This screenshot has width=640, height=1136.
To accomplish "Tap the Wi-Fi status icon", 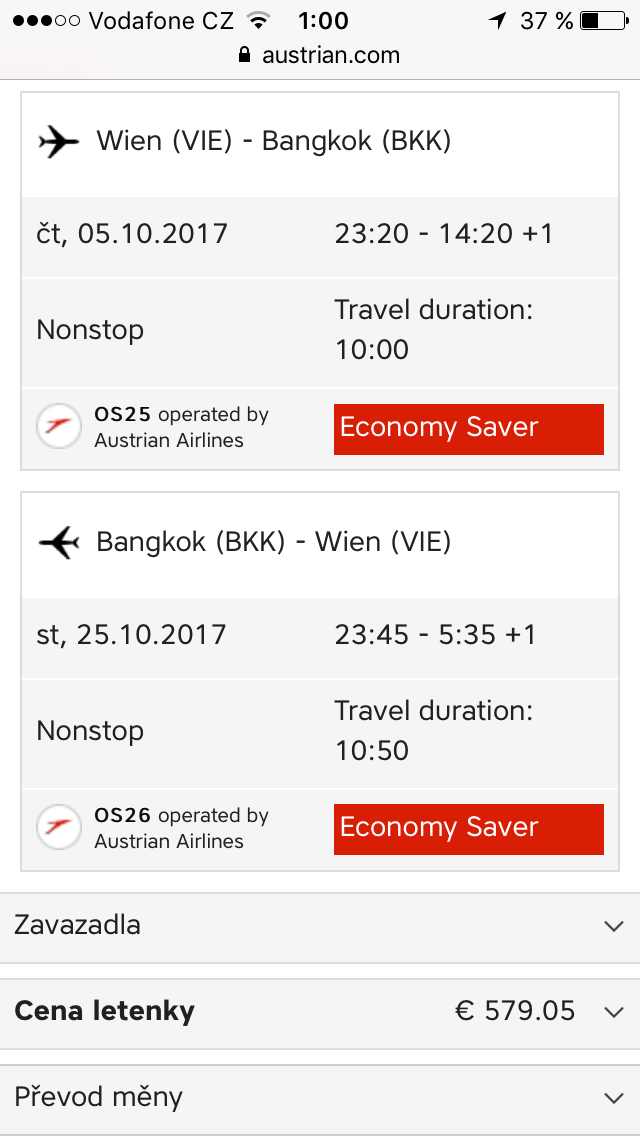I will (257, 21).
